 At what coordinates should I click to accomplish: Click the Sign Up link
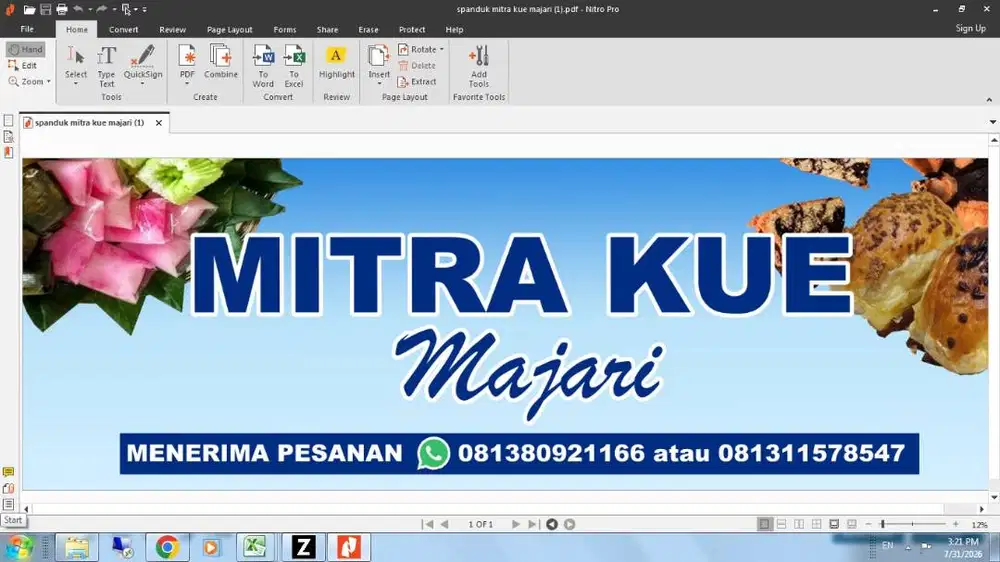pyautogui.click(x=970, y=28)
